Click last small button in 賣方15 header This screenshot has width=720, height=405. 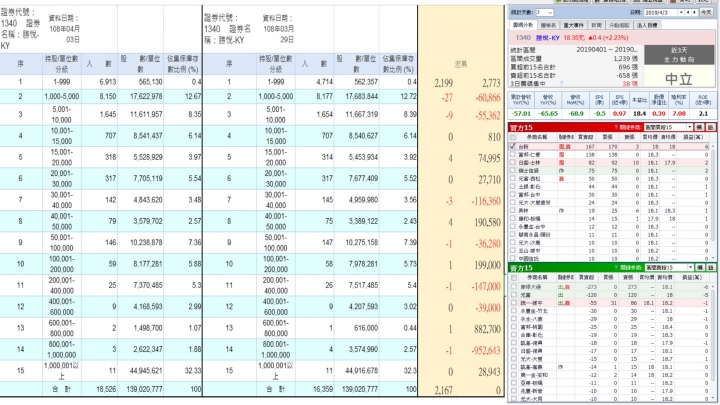[x=710, y=268]
